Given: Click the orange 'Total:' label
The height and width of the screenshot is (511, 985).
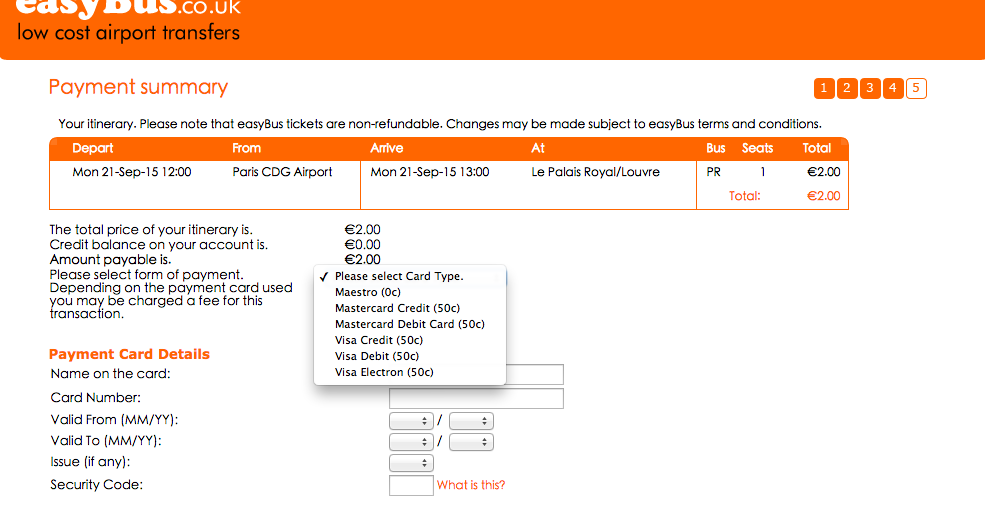Looking at the screenshot, I should [x=744, y=196].
